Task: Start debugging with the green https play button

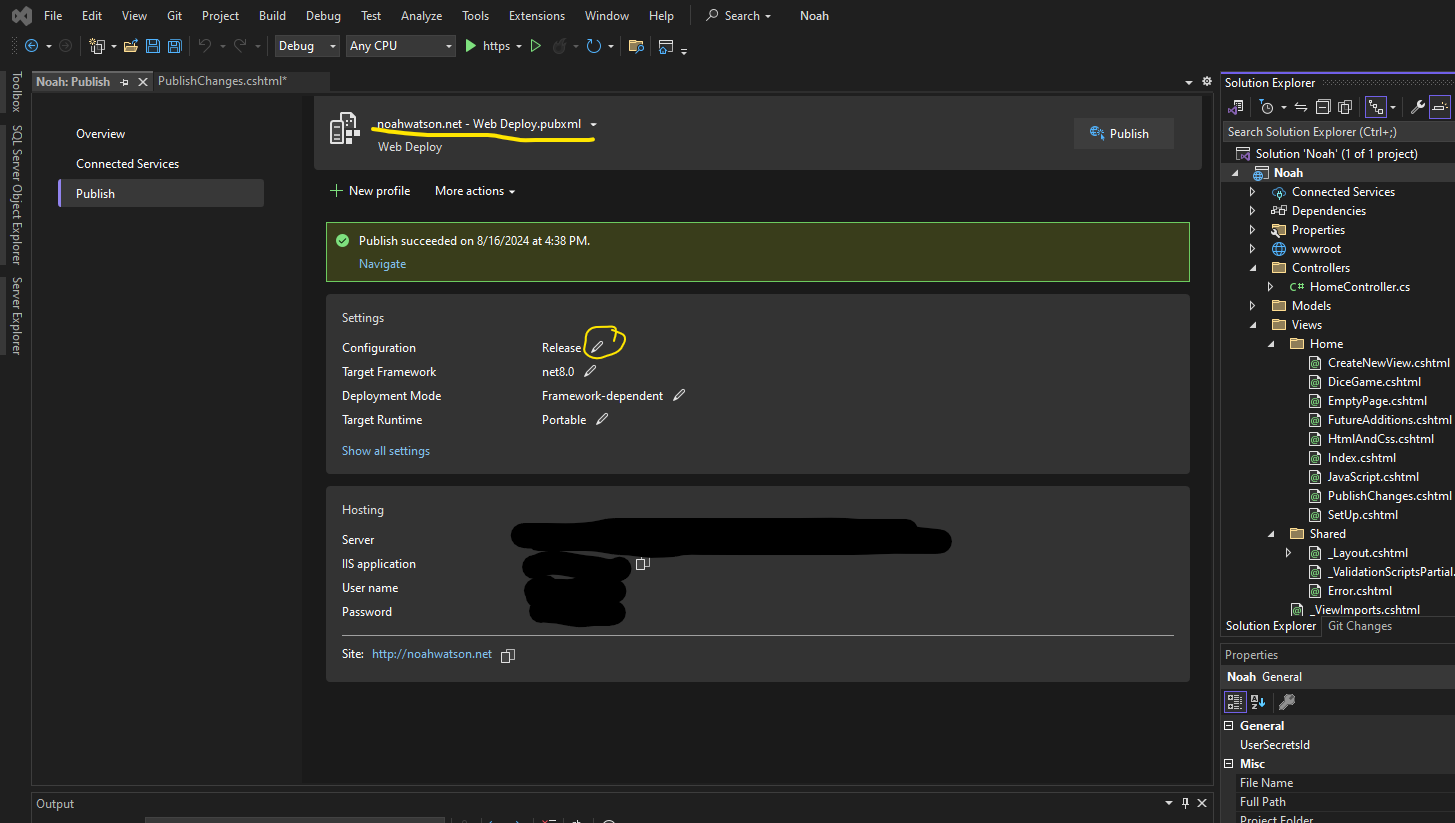Action: point(470,46)
